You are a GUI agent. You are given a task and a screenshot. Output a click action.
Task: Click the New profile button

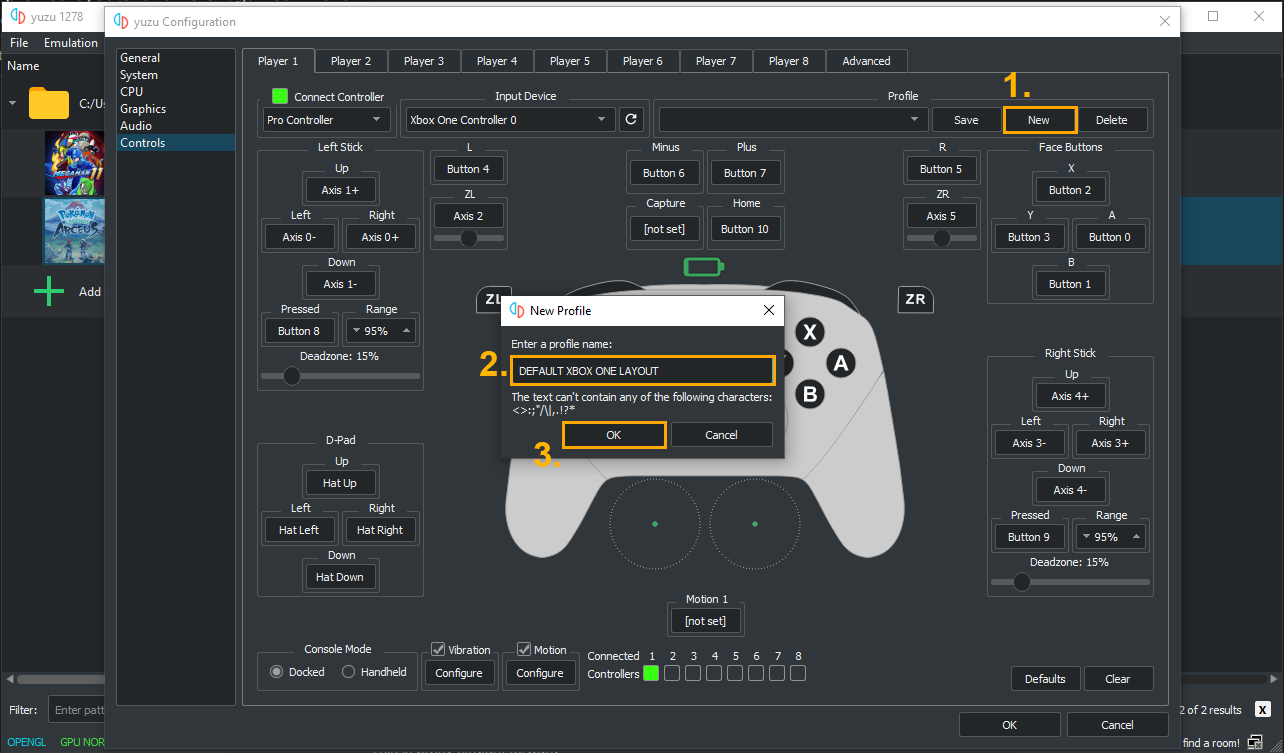1039,120
